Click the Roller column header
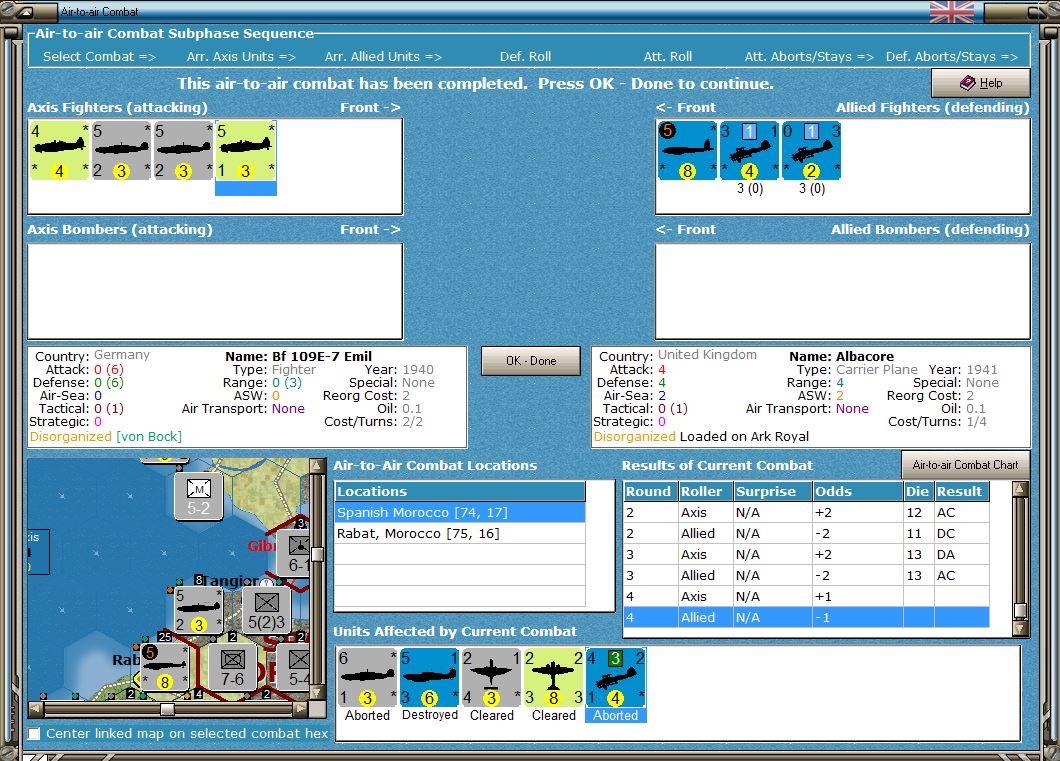This screenshot has height=761, width=1060. pos(705,491)
